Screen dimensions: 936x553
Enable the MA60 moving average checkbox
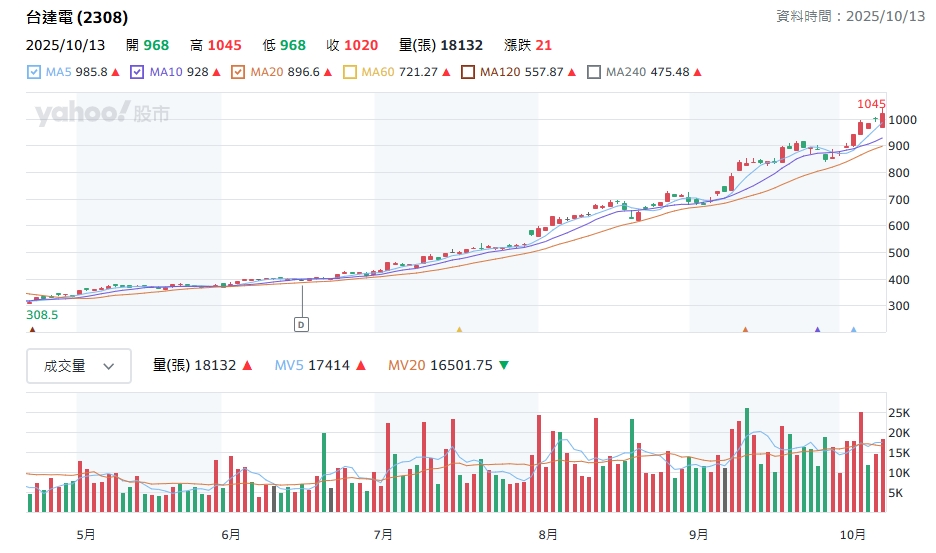[350, 72]
